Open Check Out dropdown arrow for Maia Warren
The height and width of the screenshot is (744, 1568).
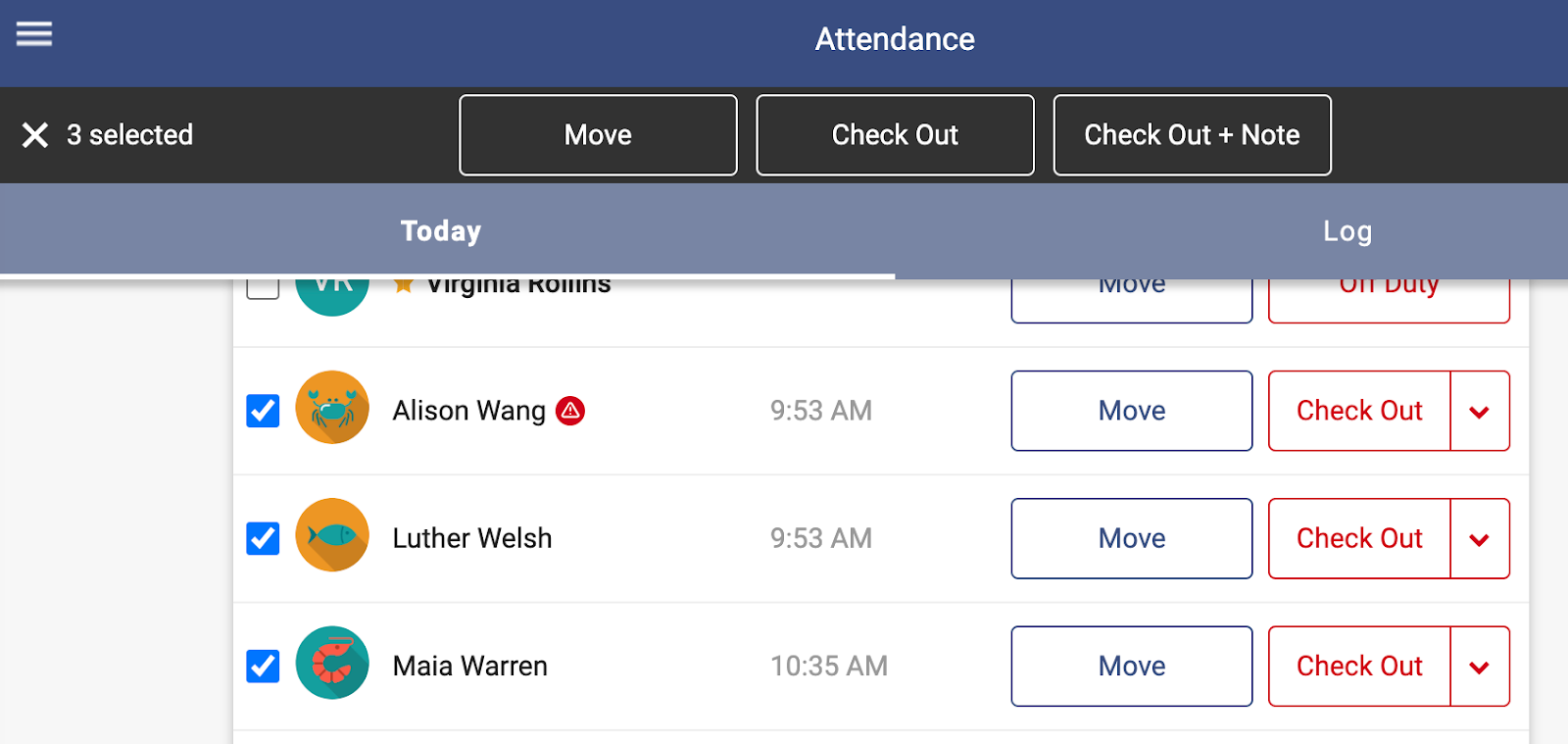[x=1480, y=666]
